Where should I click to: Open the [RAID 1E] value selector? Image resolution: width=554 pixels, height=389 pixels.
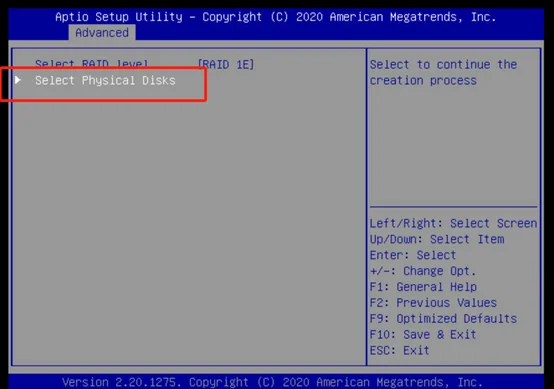[x=226, y=65]
